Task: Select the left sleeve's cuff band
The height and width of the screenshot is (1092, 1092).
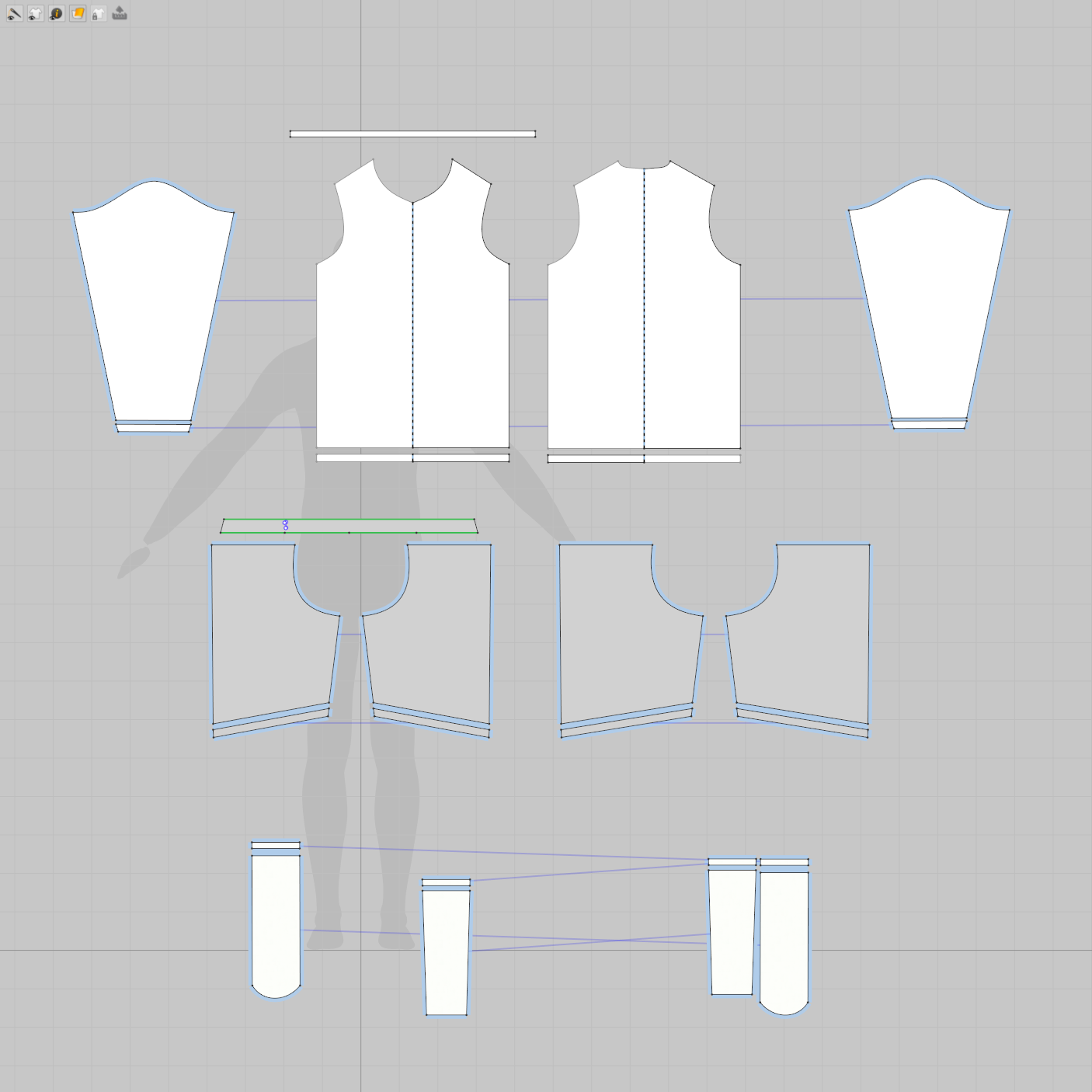Action: 154,428
